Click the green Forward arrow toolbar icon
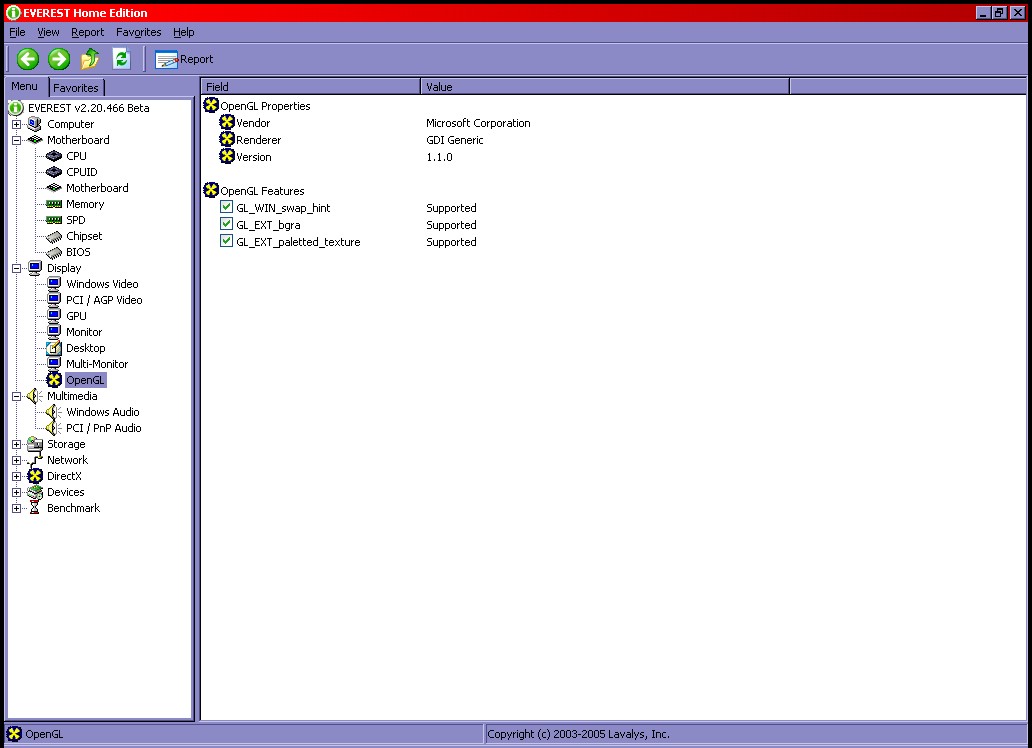This screenshot has width=1032, height=748. tap(58, 59)
